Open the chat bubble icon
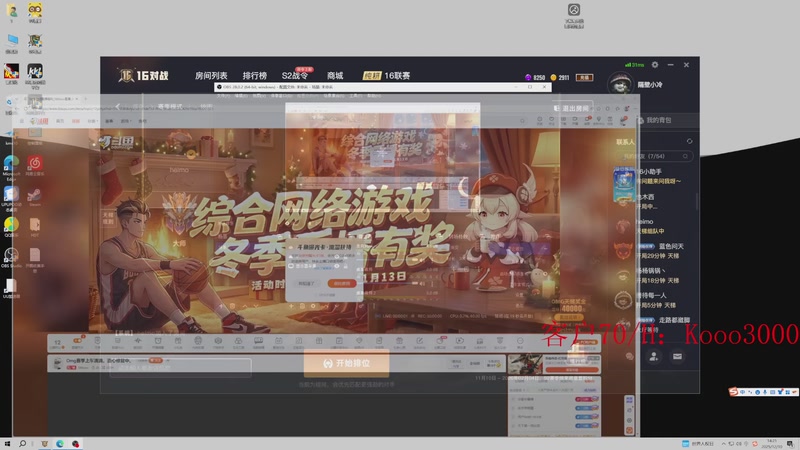The image size is (800, 450). [630, 357]
